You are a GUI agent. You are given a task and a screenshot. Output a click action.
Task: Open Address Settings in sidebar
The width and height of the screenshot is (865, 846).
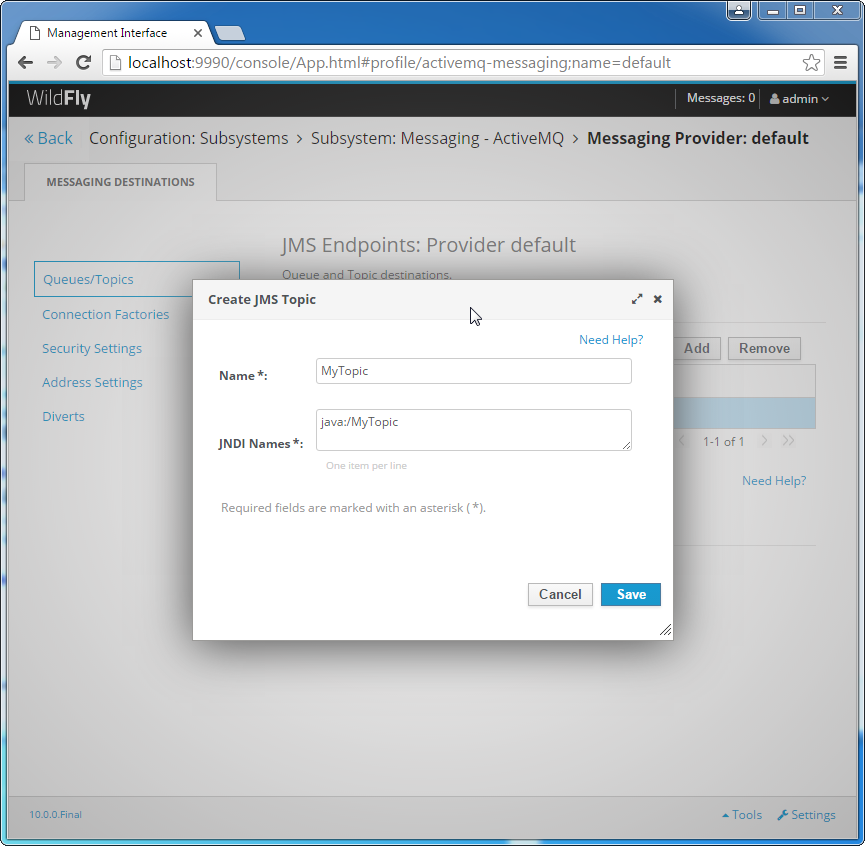pyautogui.click(x=92, y=382)
